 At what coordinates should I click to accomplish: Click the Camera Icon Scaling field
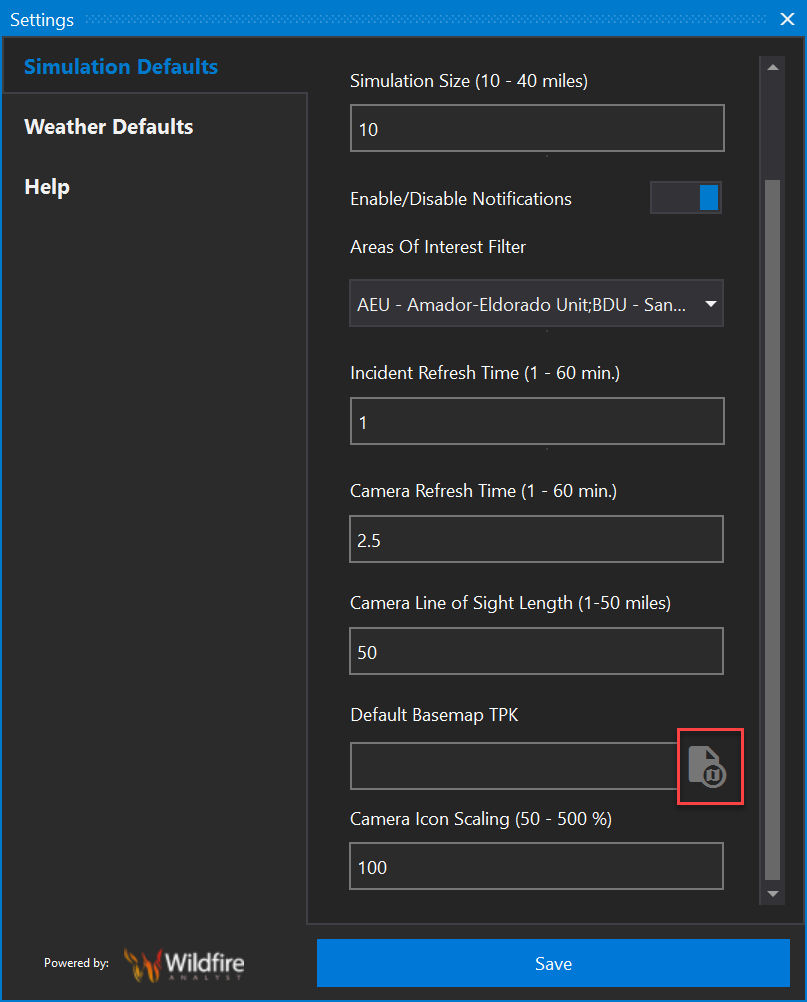pos(536,867)
